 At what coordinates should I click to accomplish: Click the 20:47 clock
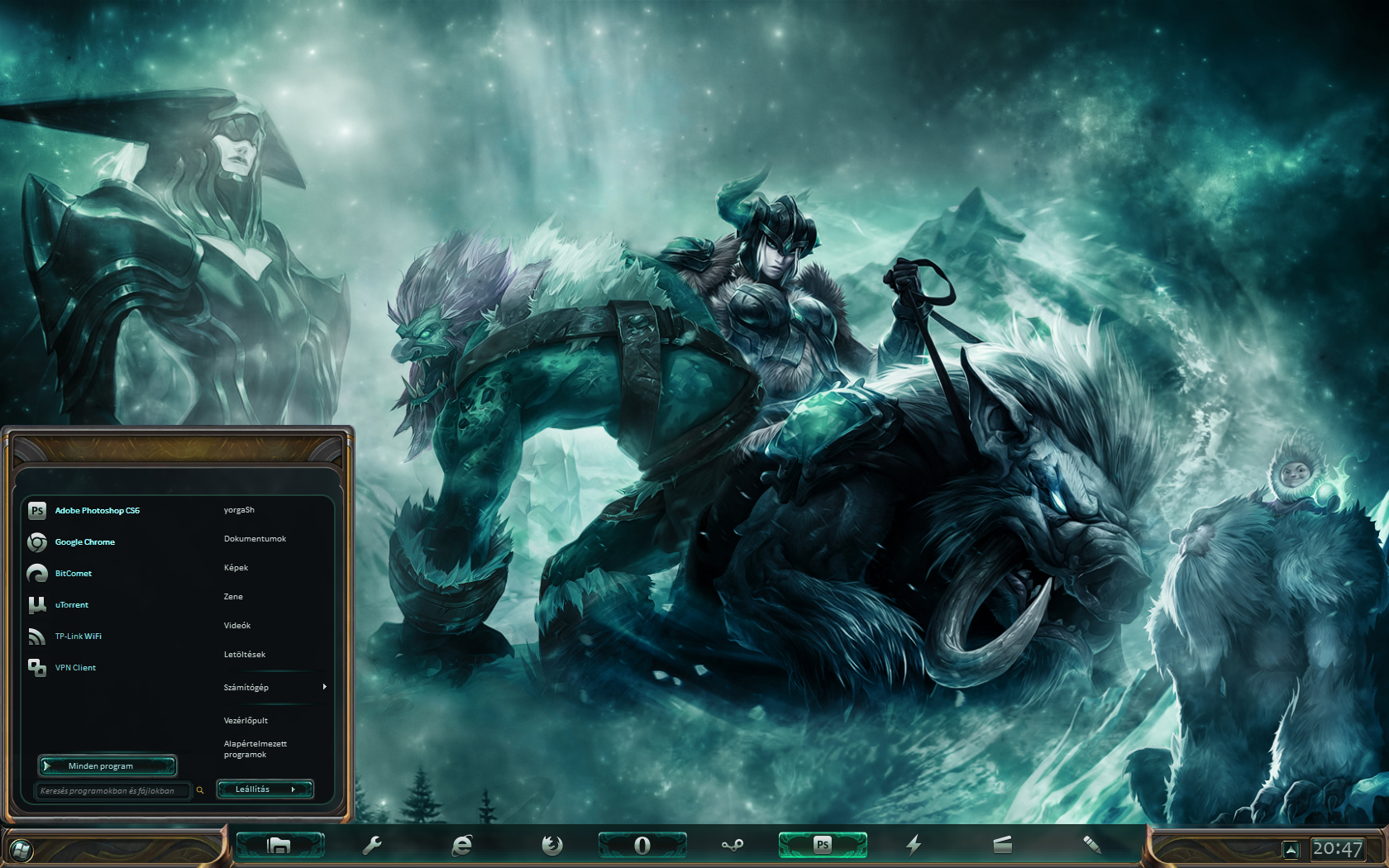click(1337, 849)
